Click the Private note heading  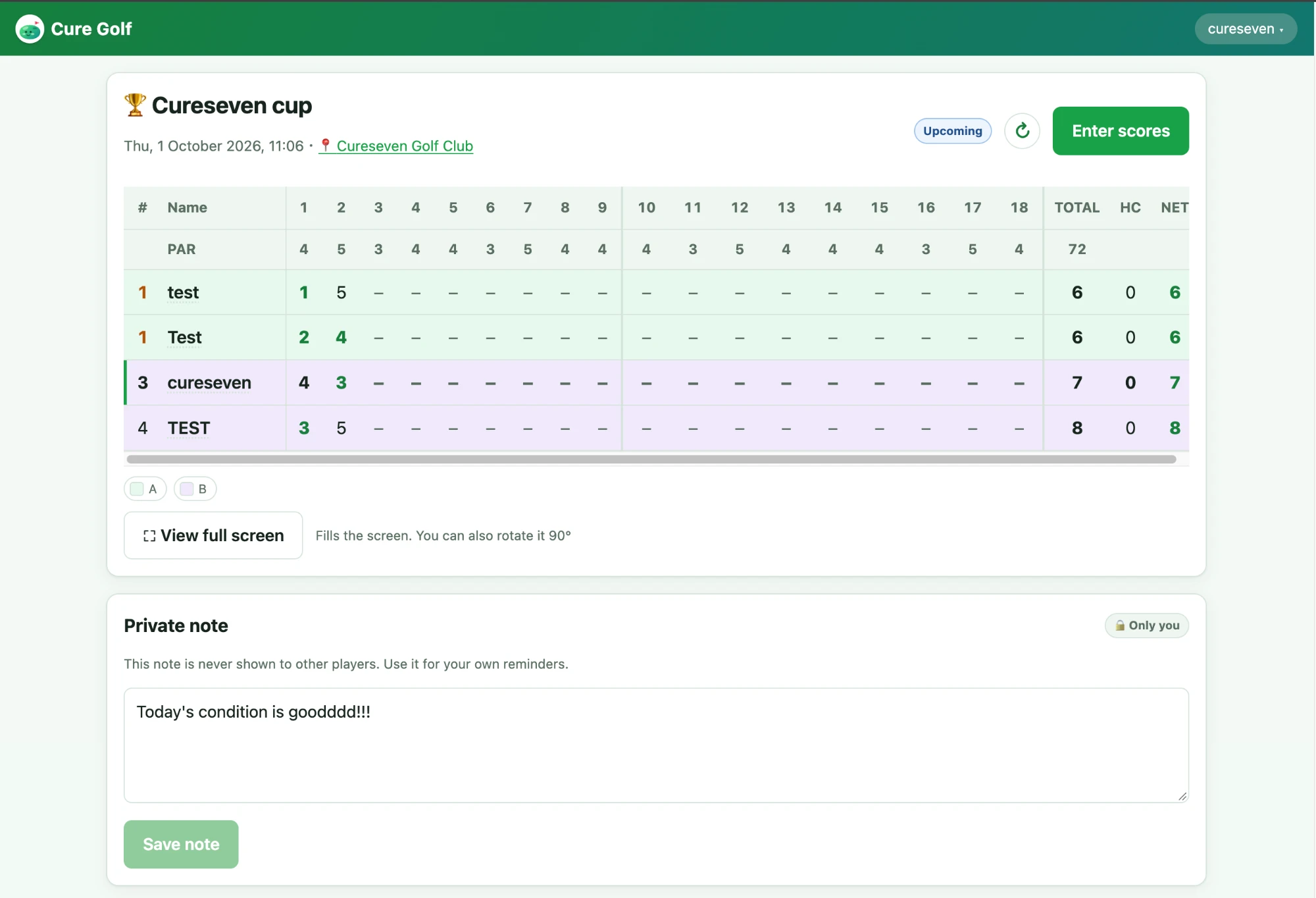[x=176, y=625]
